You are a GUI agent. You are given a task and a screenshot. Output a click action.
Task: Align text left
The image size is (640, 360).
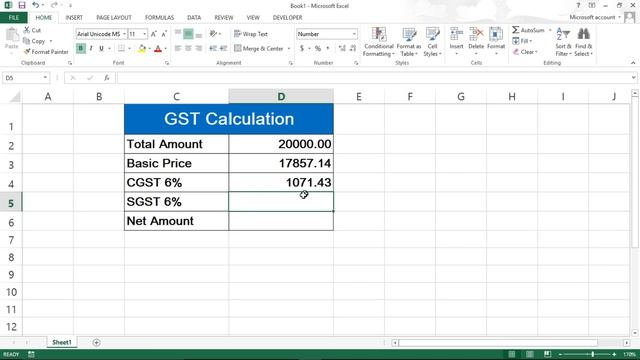pyautogui.click(x=178, y=49)
